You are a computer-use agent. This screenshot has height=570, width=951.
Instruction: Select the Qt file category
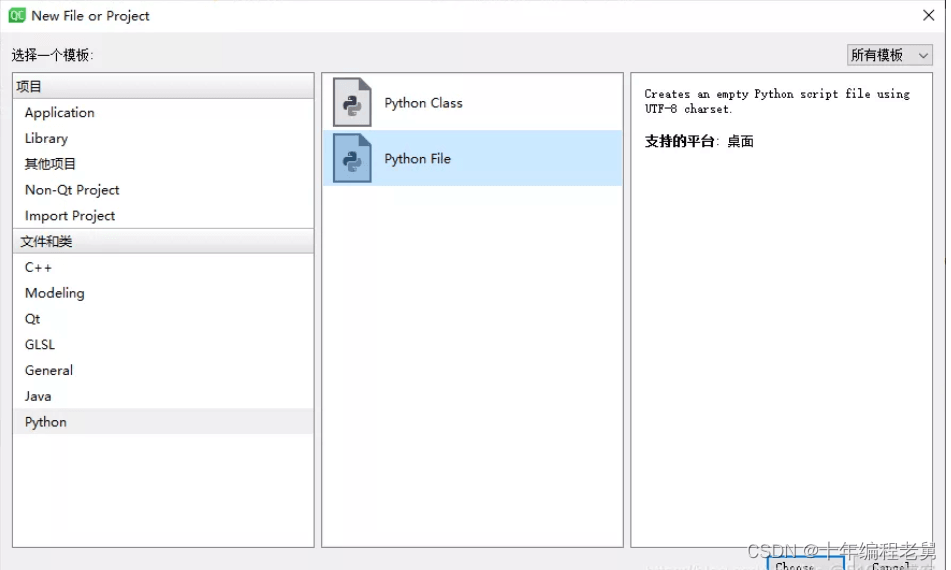[x=163, y=319]
